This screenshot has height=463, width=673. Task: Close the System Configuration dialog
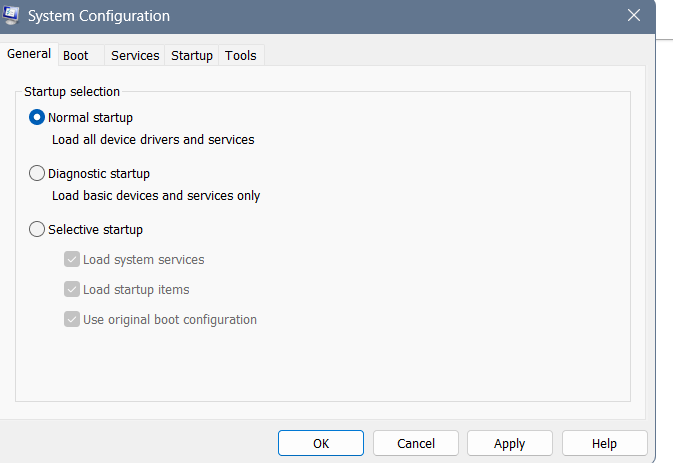(633, 15)
